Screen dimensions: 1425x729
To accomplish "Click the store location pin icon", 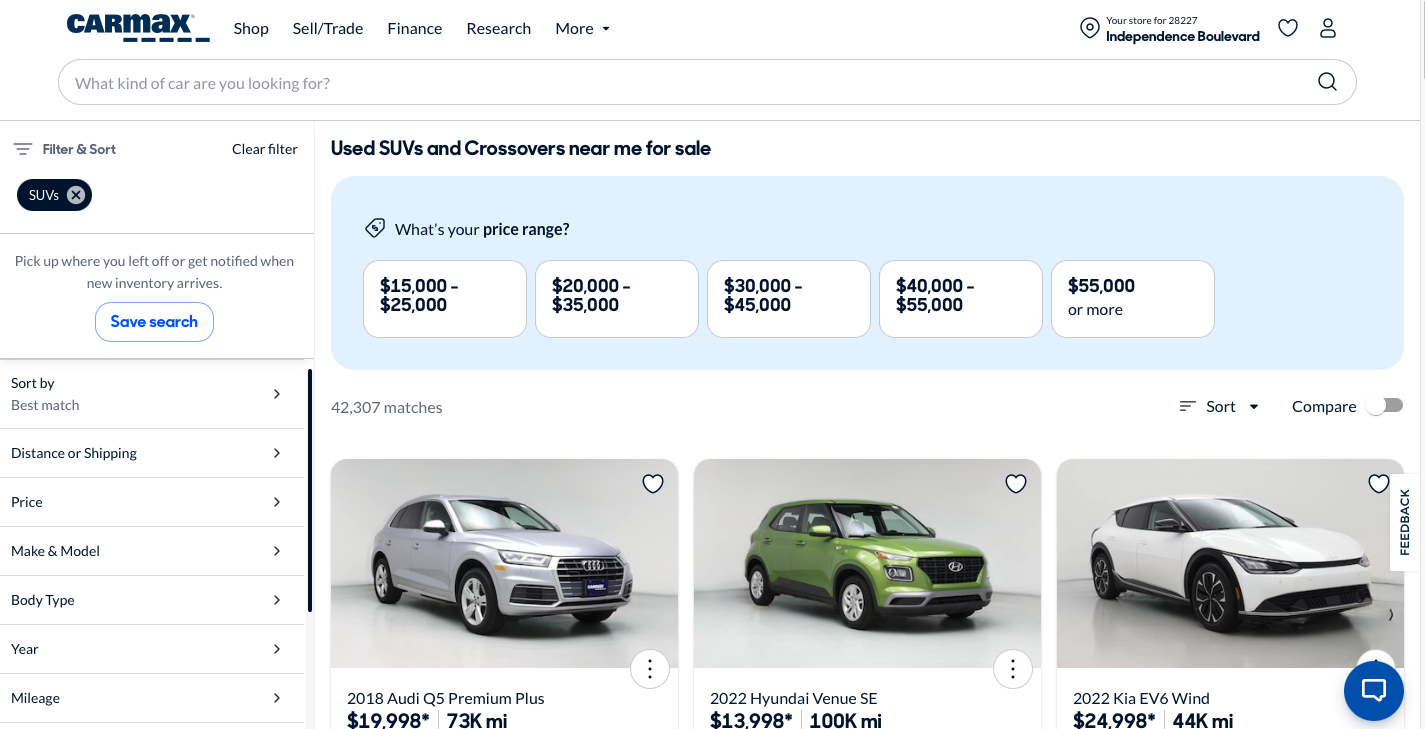I will click(1090, 28).
